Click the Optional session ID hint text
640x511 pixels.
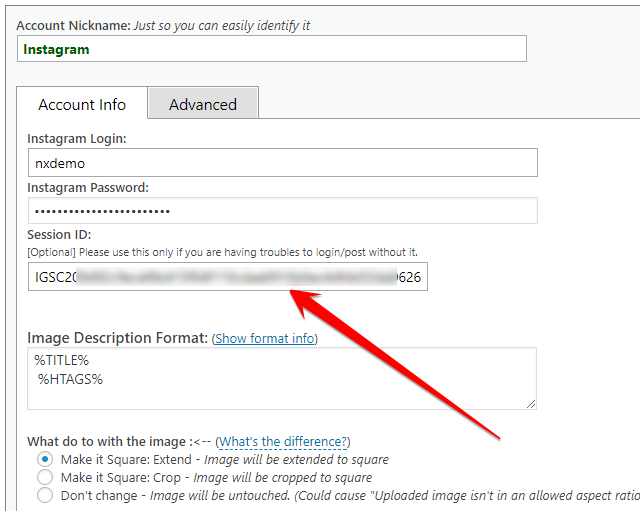(x=222, y=252)
